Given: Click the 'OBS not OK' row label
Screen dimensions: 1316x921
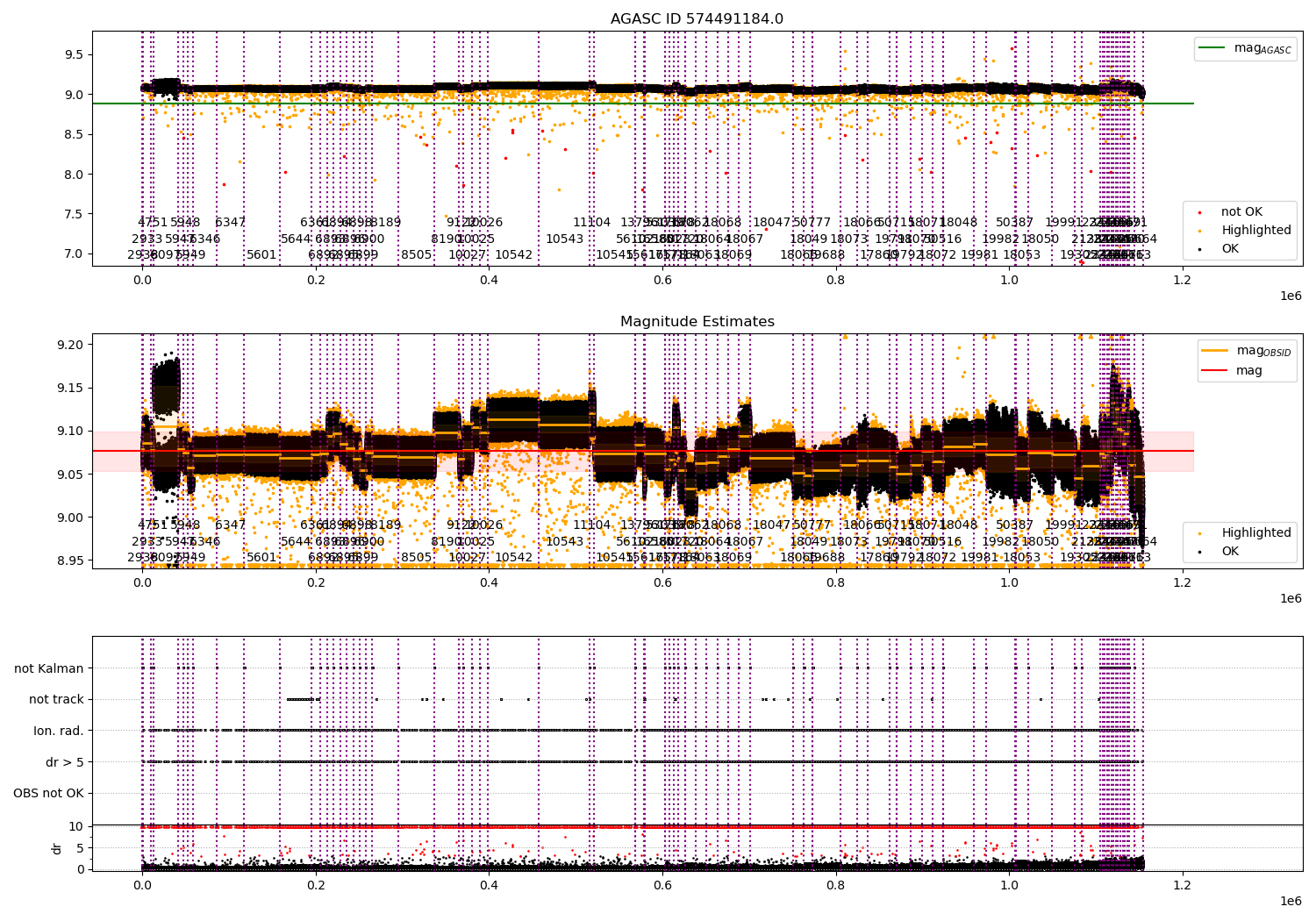Looking at the screenshot, I should tap(48, 793).
